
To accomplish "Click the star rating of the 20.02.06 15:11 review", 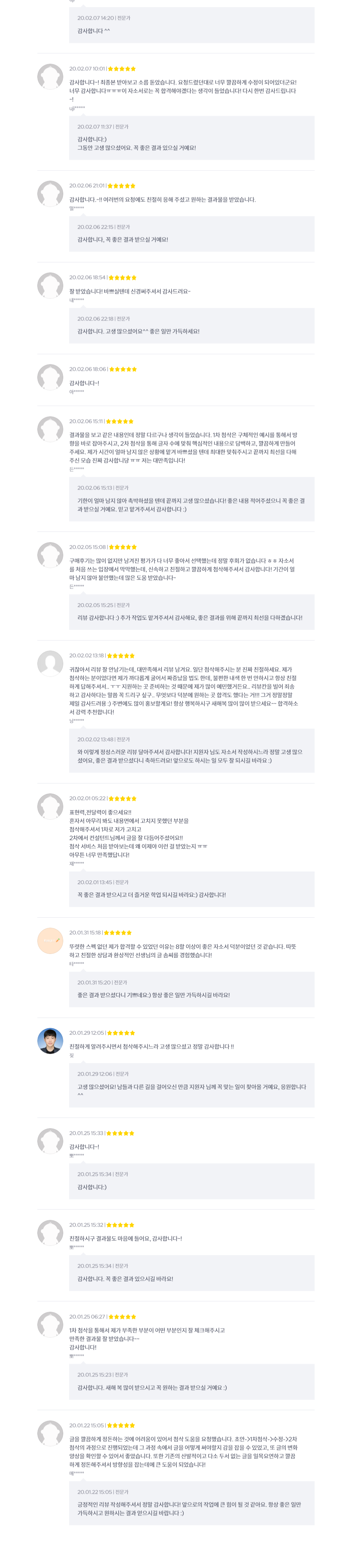I will coord(119,421).
